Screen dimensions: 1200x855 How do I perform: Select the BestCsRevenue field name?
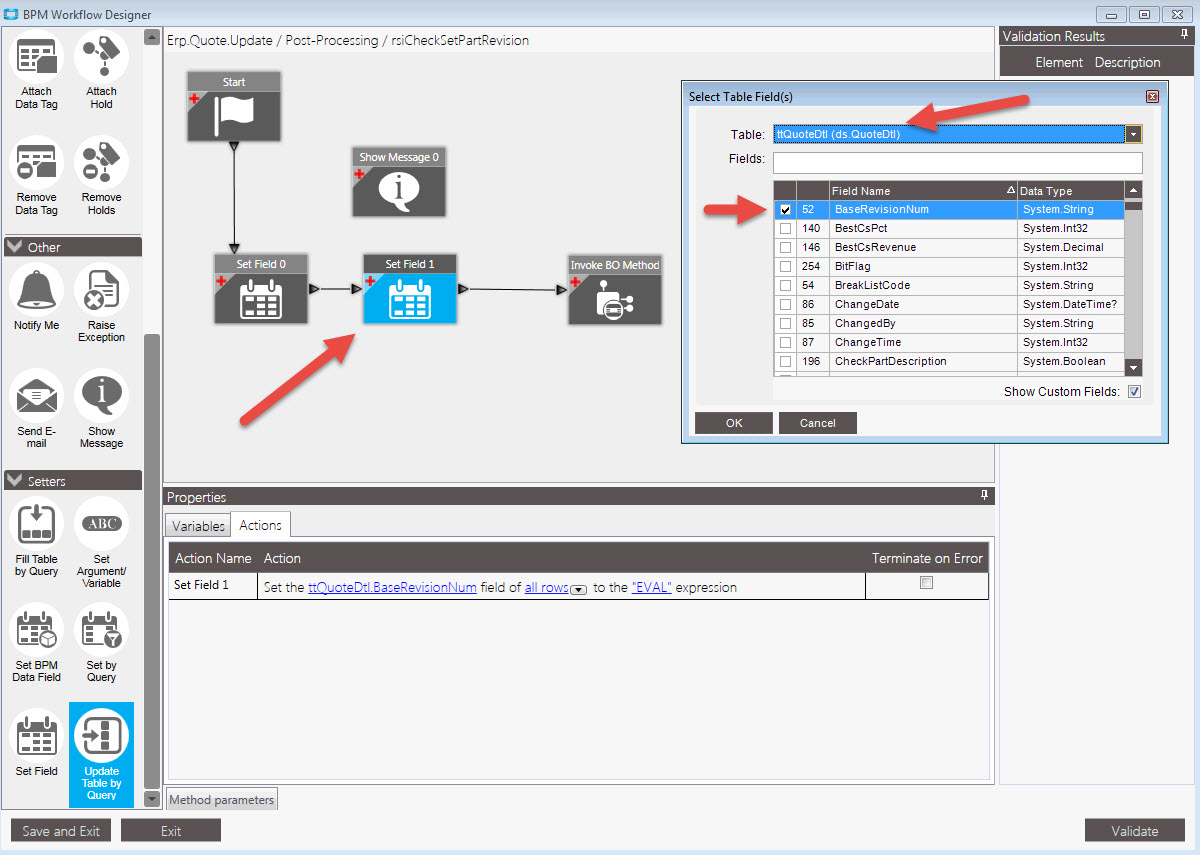tap(875, 248)
